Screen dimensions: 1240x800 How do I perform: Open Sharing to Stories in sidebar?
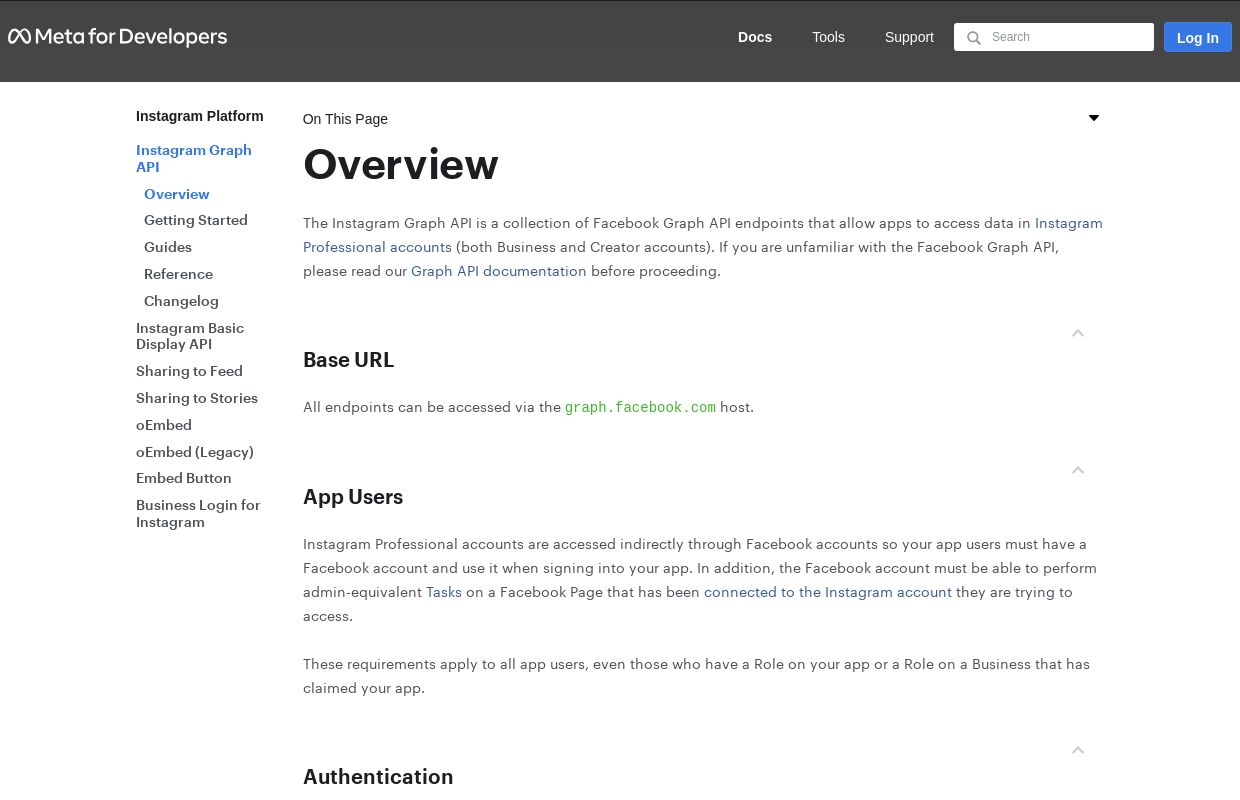[197, 398]
